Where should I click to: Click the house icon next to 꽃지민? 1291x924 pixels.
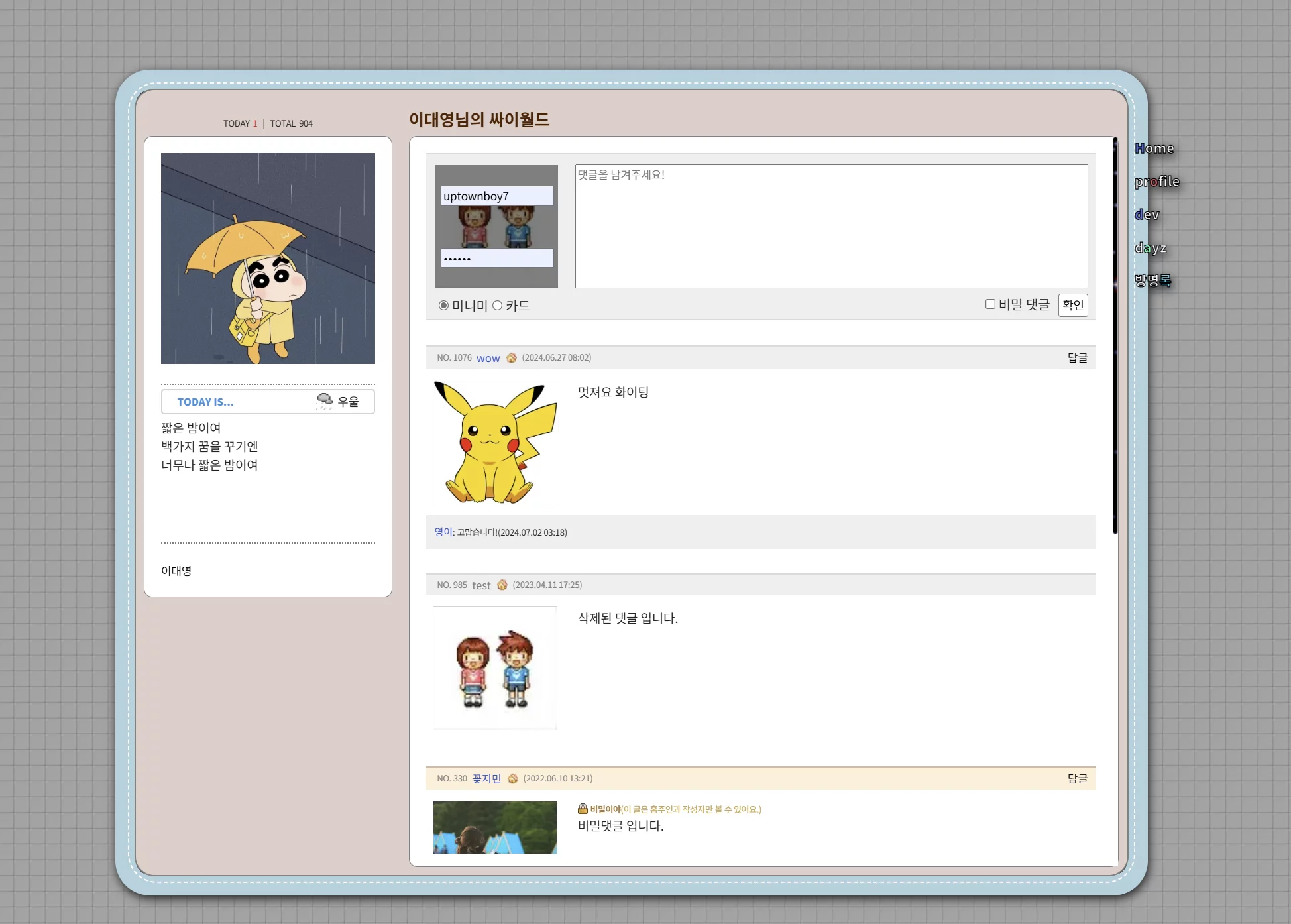[512, 779]
